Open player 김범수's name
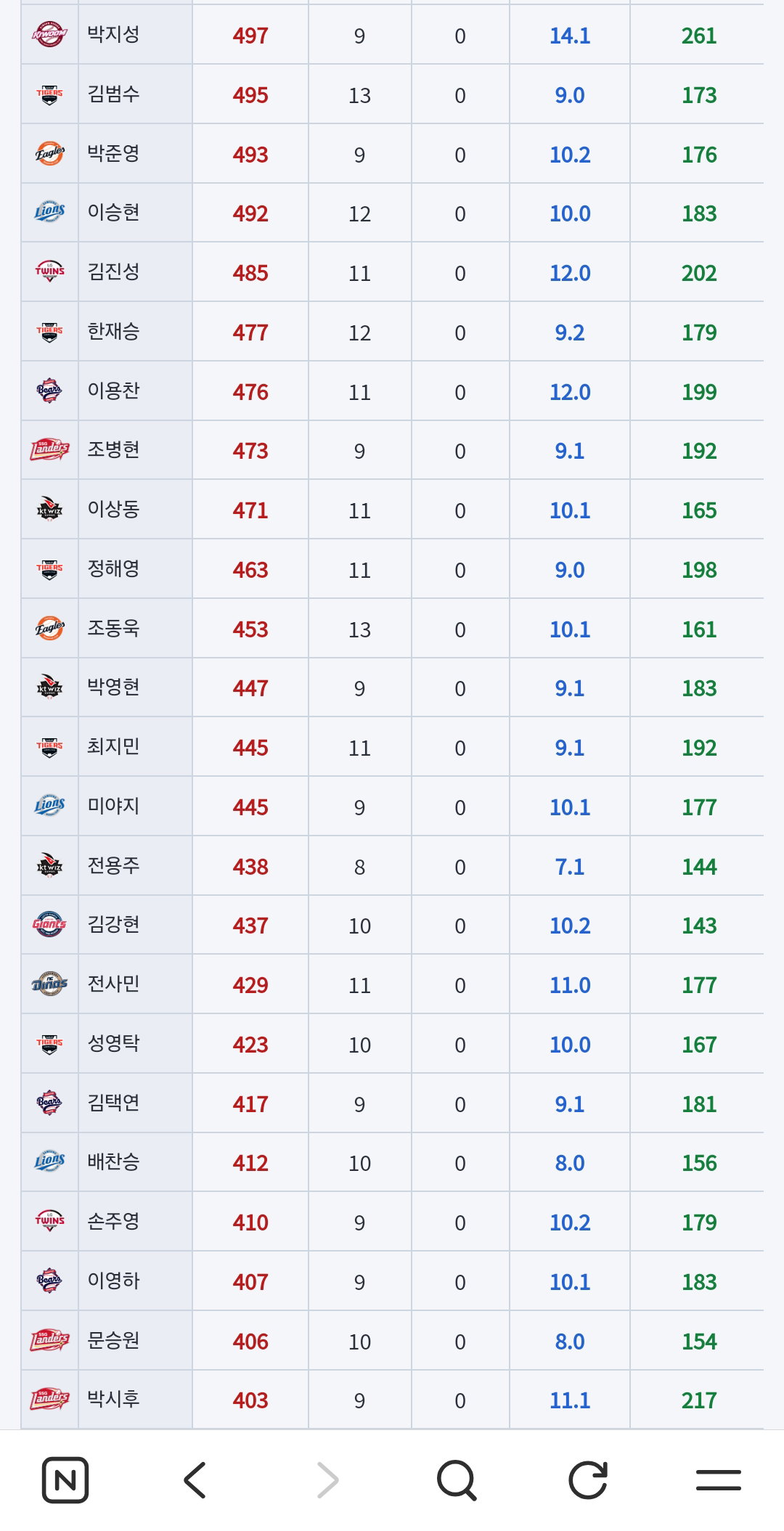 point(113,94)
